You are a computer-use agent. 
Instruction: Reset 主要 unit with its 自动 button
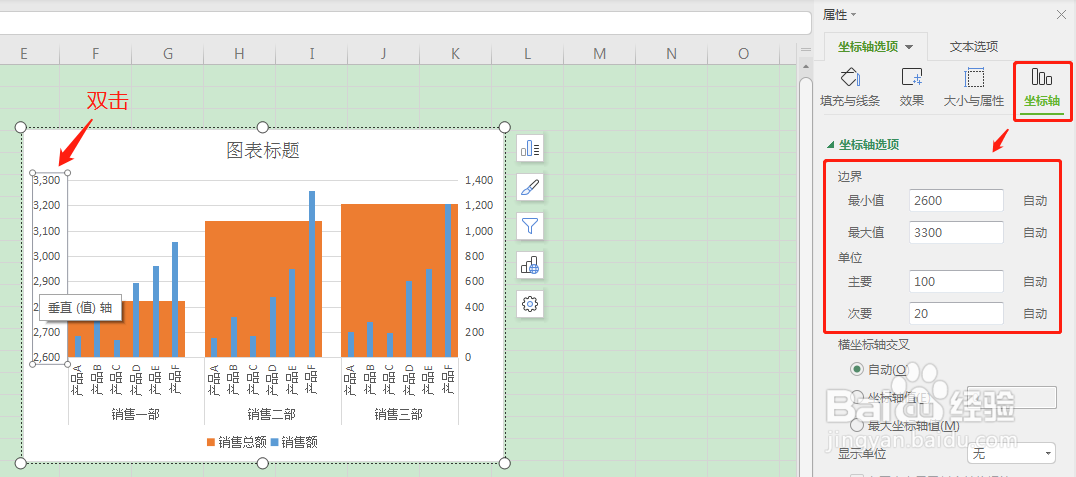pos(1036,281)
